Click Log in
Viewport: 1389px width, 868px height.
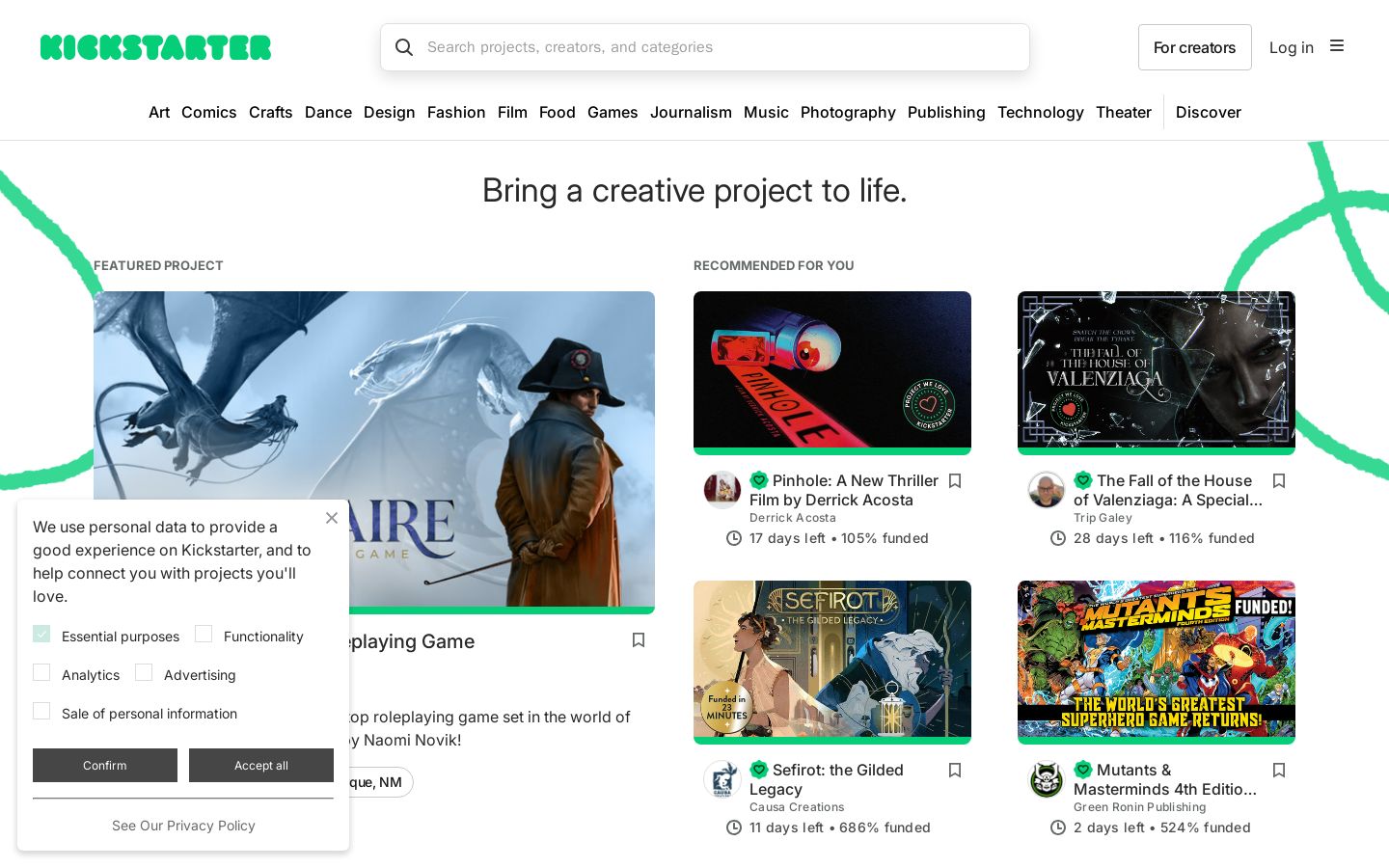[1292, 47]
